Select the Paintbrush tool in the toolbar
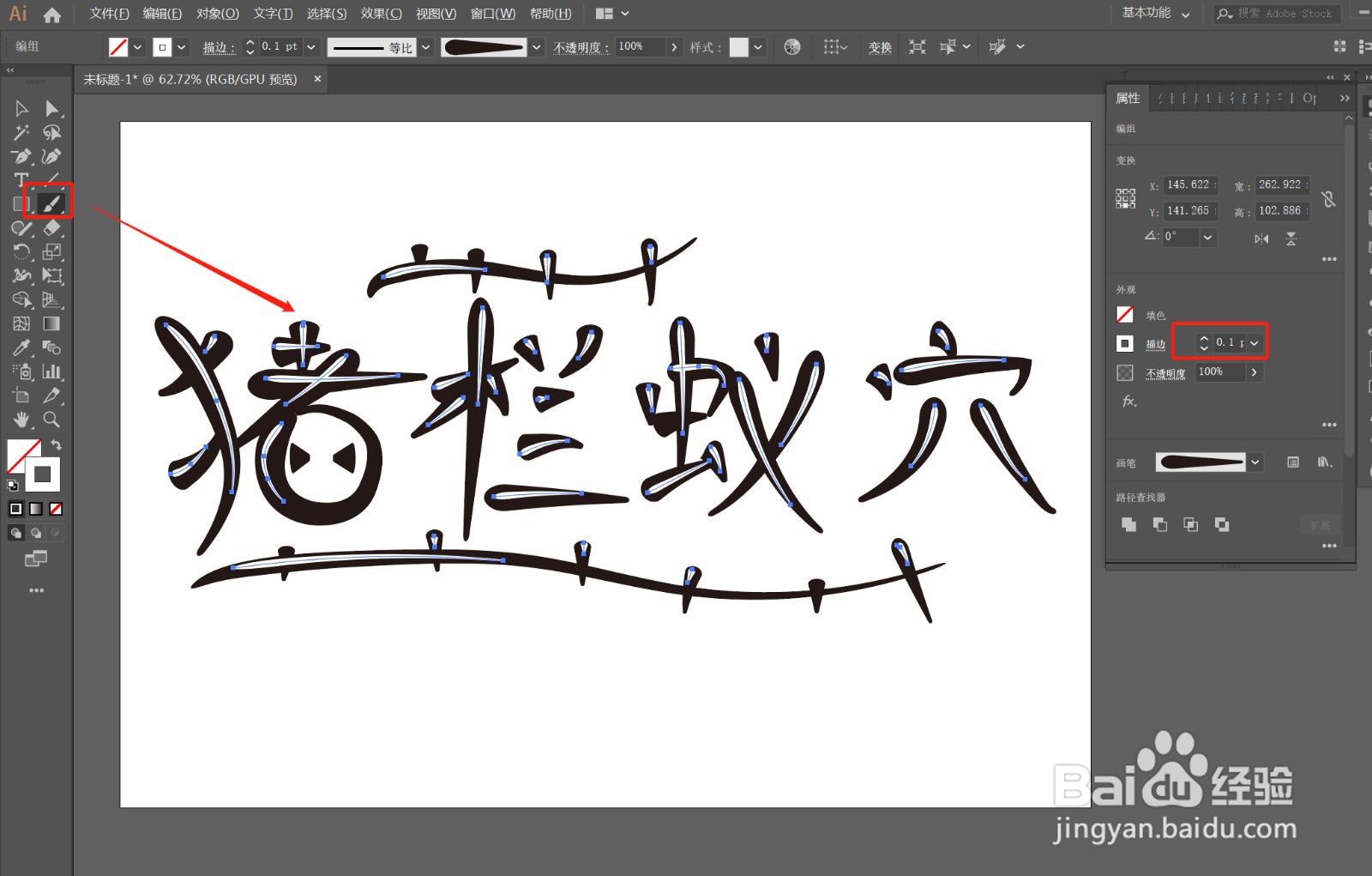1372x876 pixels. [51, 203]
